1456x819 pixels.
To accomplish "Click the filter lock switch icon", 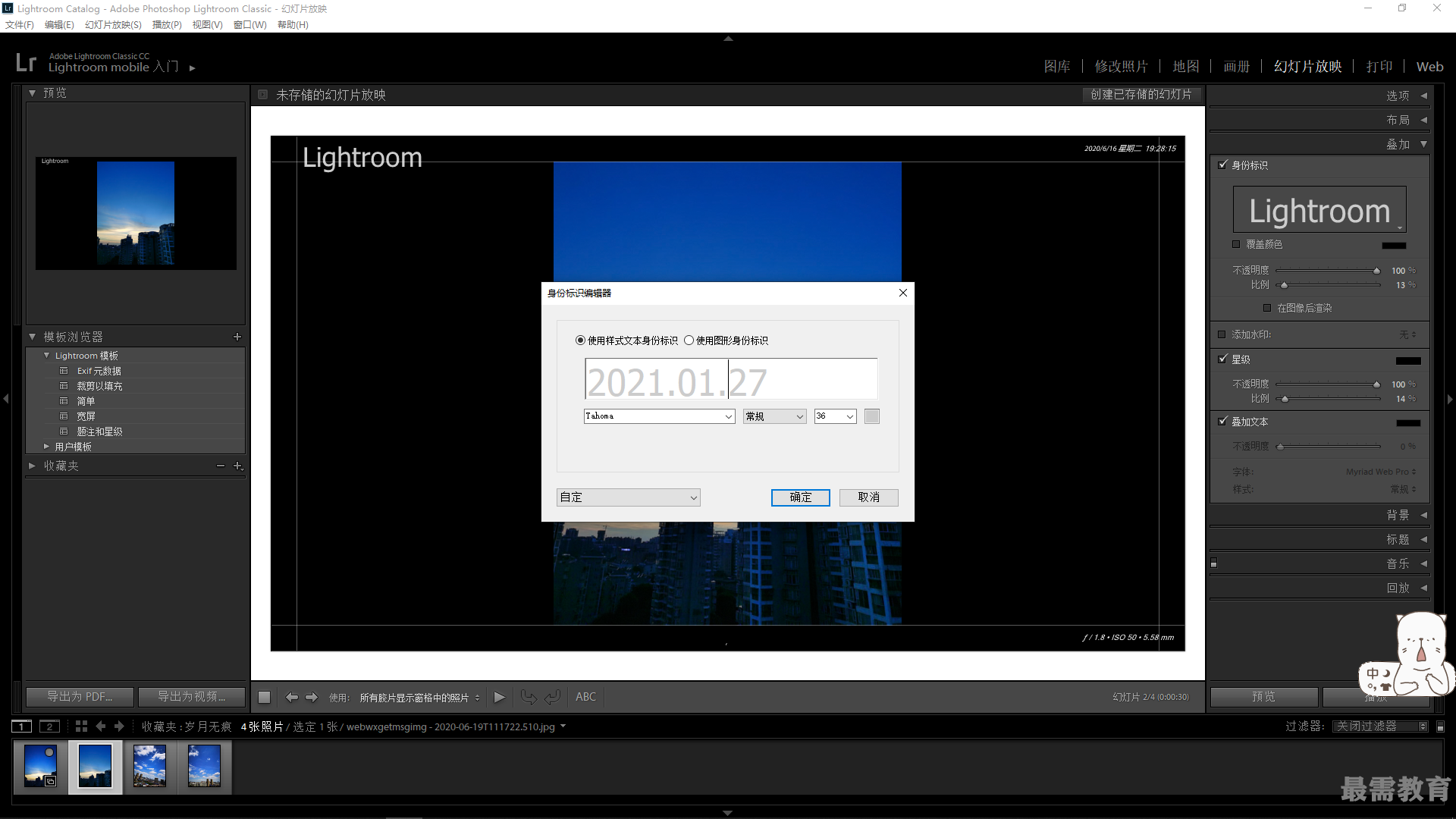I will click(x=1441, y=726).
